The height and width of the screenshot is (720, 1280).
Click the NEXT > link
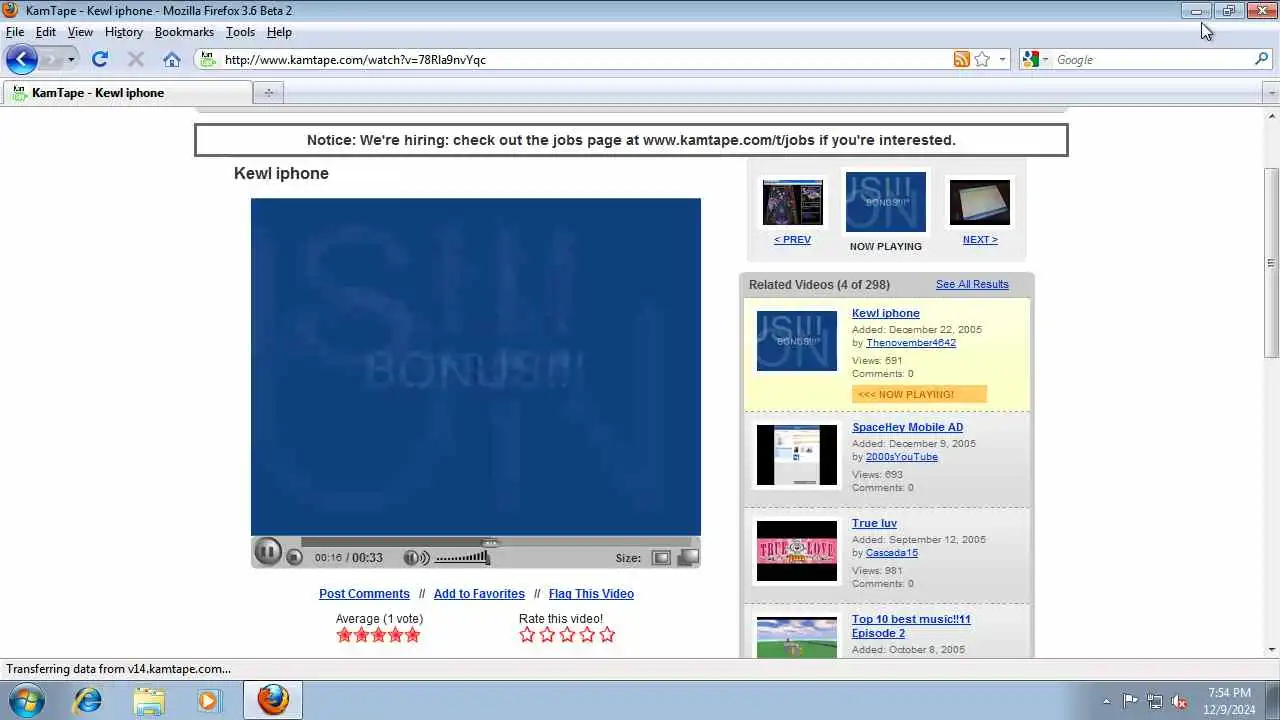tap(980, 240)
